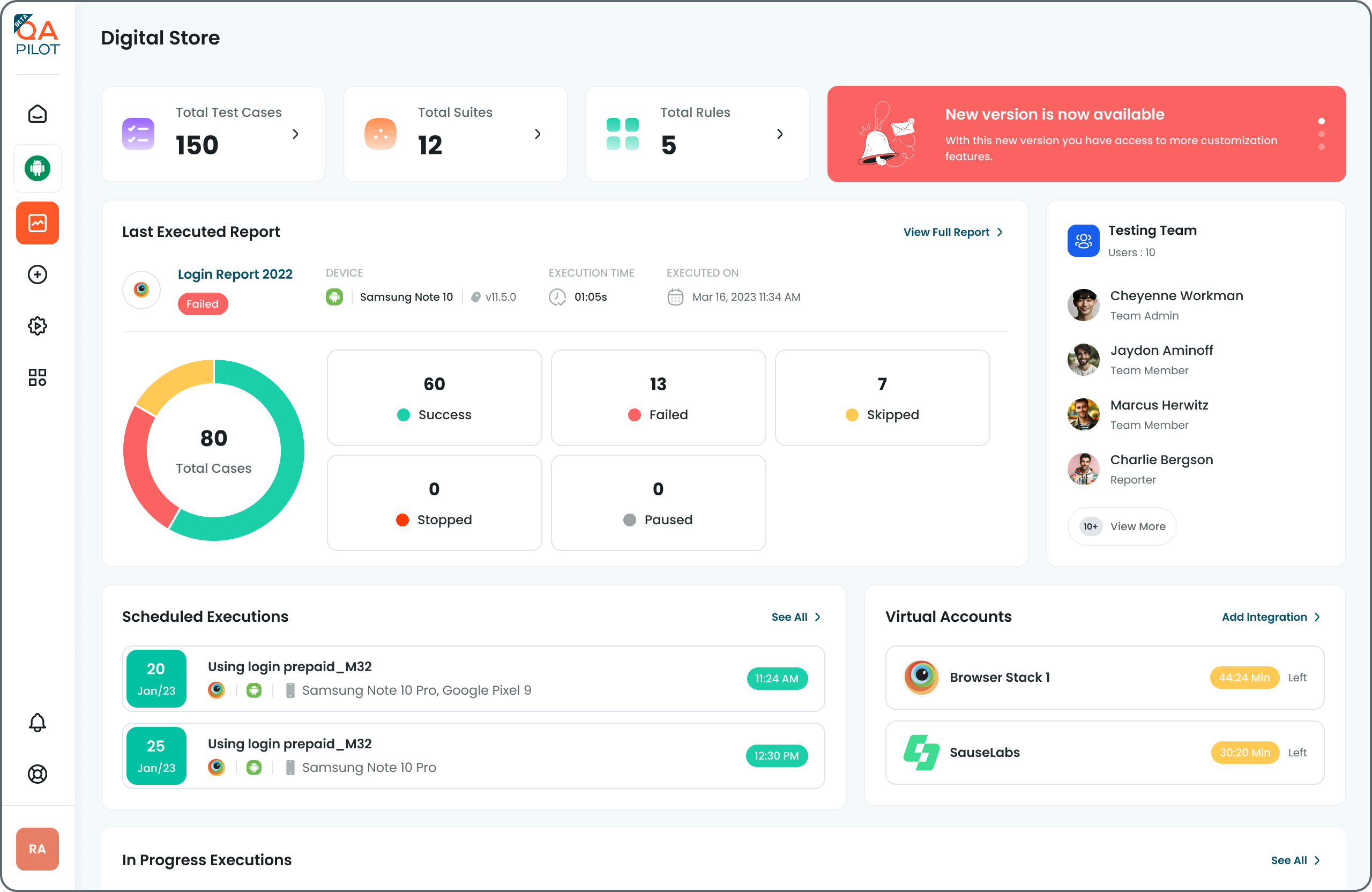Image resolution: width=1372 pixels, height=892 pixels.
Task: Open the home icon in sidebar
Action: click(38, 114)
